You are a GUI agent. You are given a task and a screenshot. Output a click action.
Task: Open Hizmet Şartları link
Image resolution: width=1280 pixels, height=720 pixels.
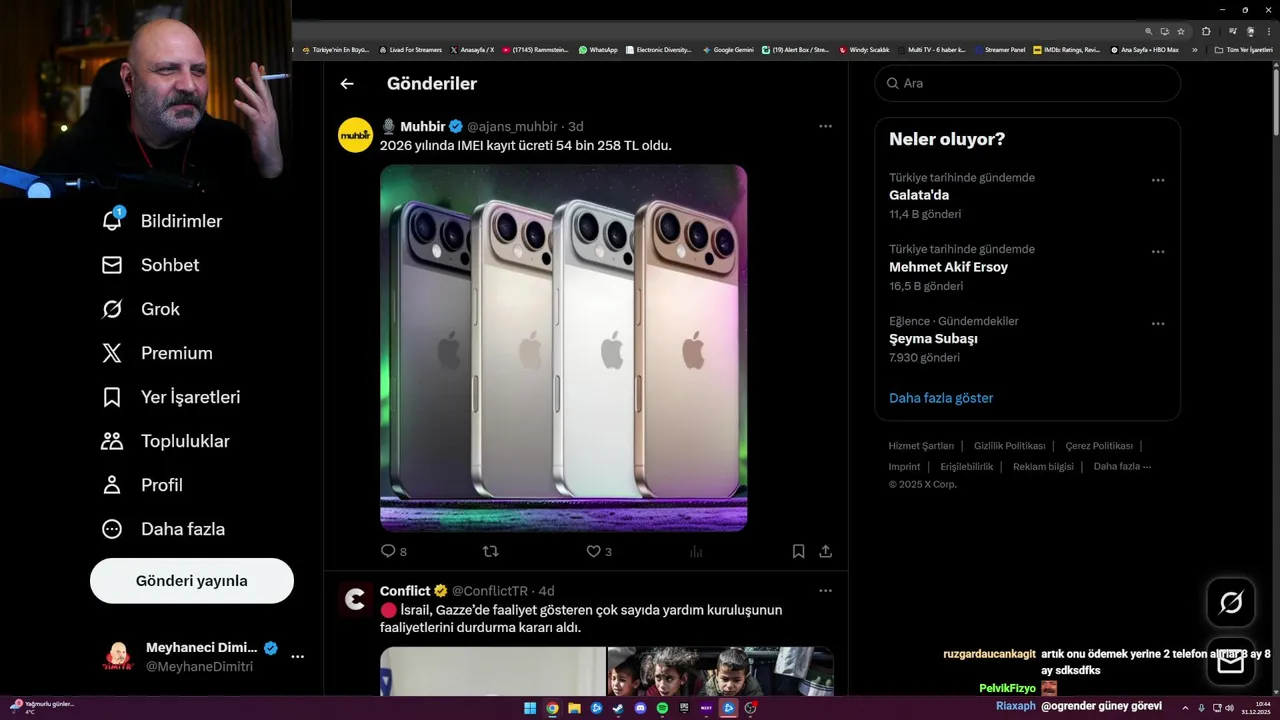tap(921, 446)
